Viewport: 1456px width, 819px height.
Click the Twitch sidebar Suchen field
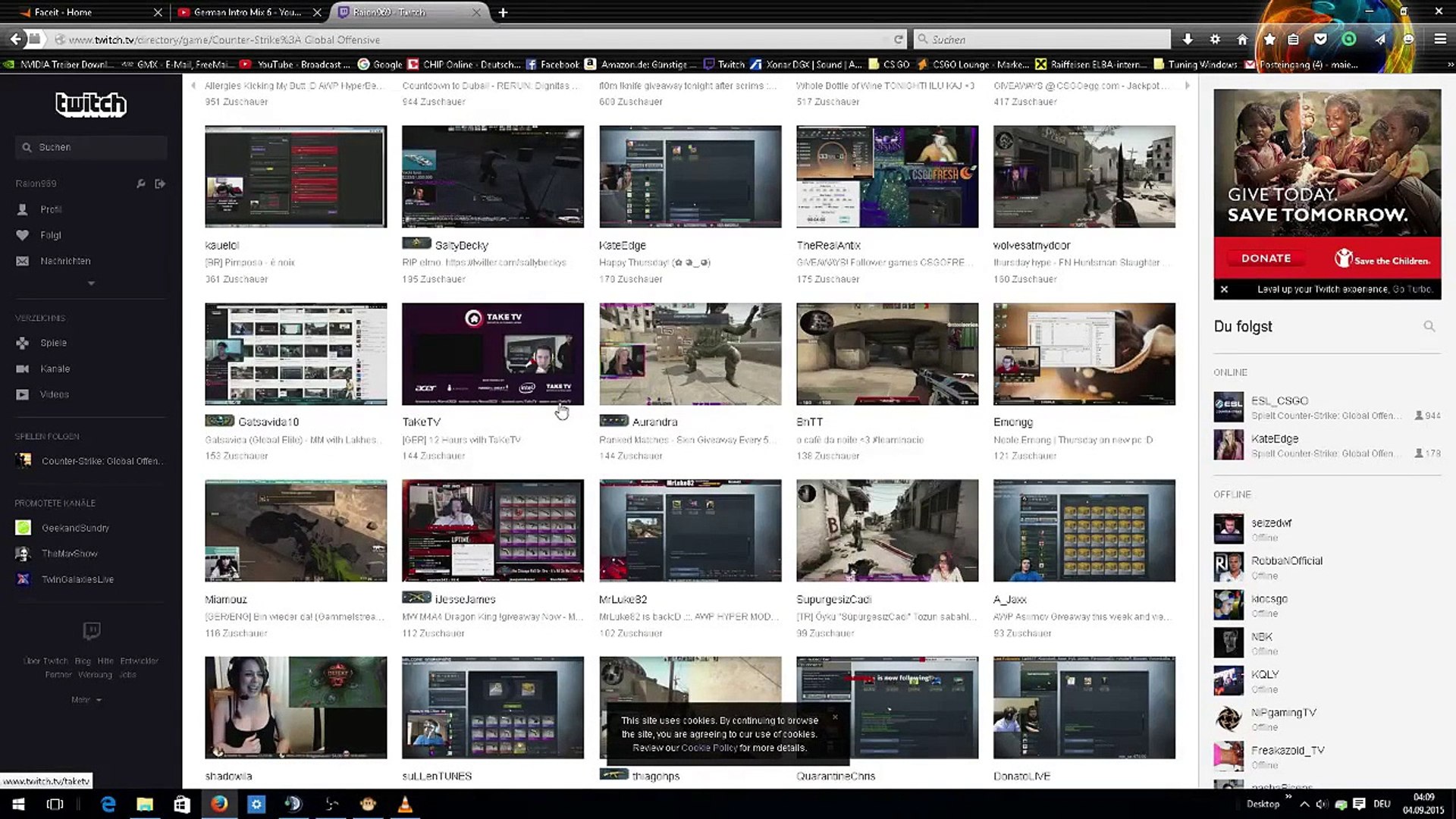pos(91,147)
